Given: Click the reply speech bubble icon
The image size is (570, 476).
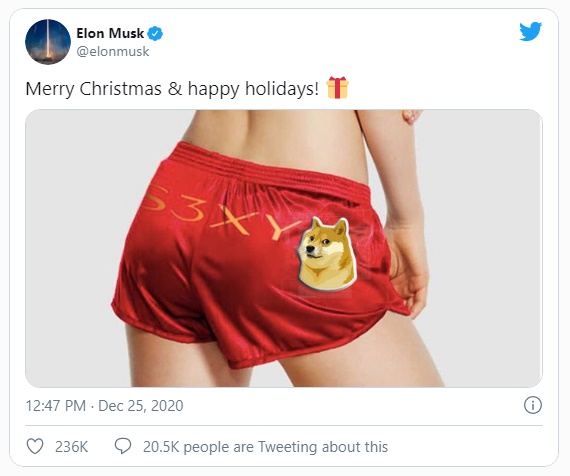Looking at the screenshot, I should 123,446.
